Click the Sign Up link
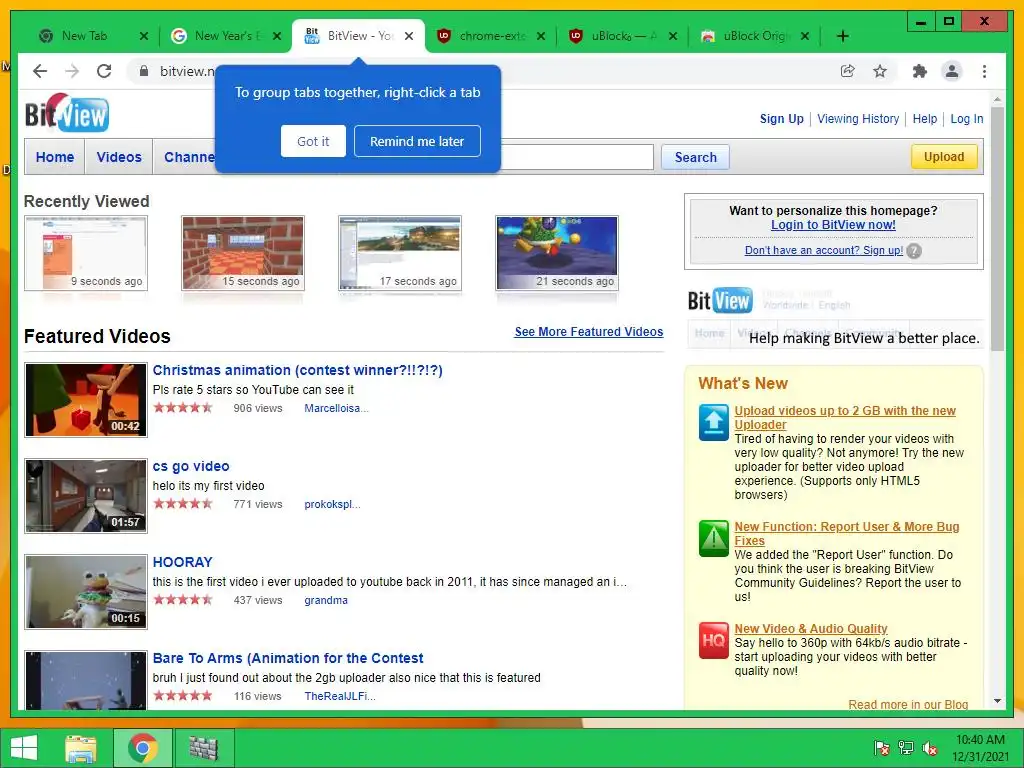 [781, 119]
